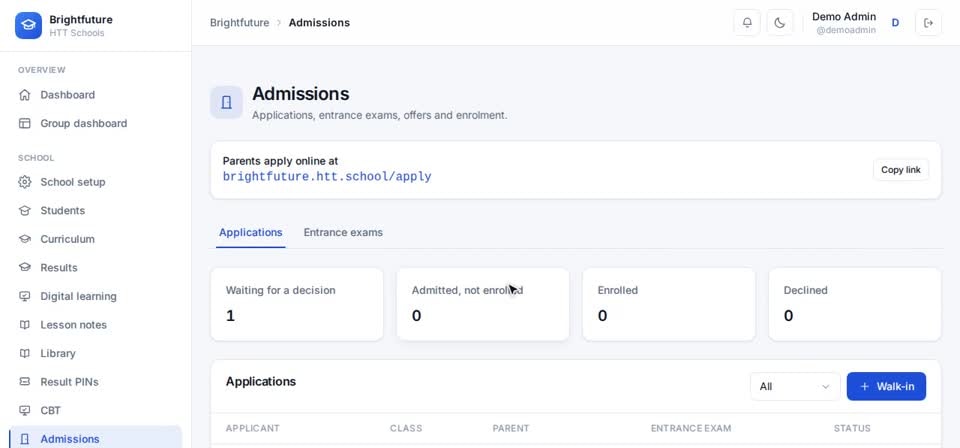Click the Result PINs ticket icon
The height and width of the screenshot is (448, 960).
[x=24, y=382]
